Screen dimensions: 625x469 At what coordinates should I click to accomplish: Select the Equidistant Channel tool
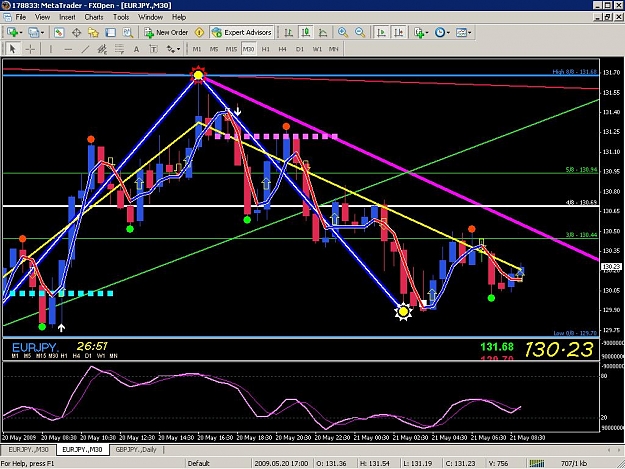click(102, 49)
